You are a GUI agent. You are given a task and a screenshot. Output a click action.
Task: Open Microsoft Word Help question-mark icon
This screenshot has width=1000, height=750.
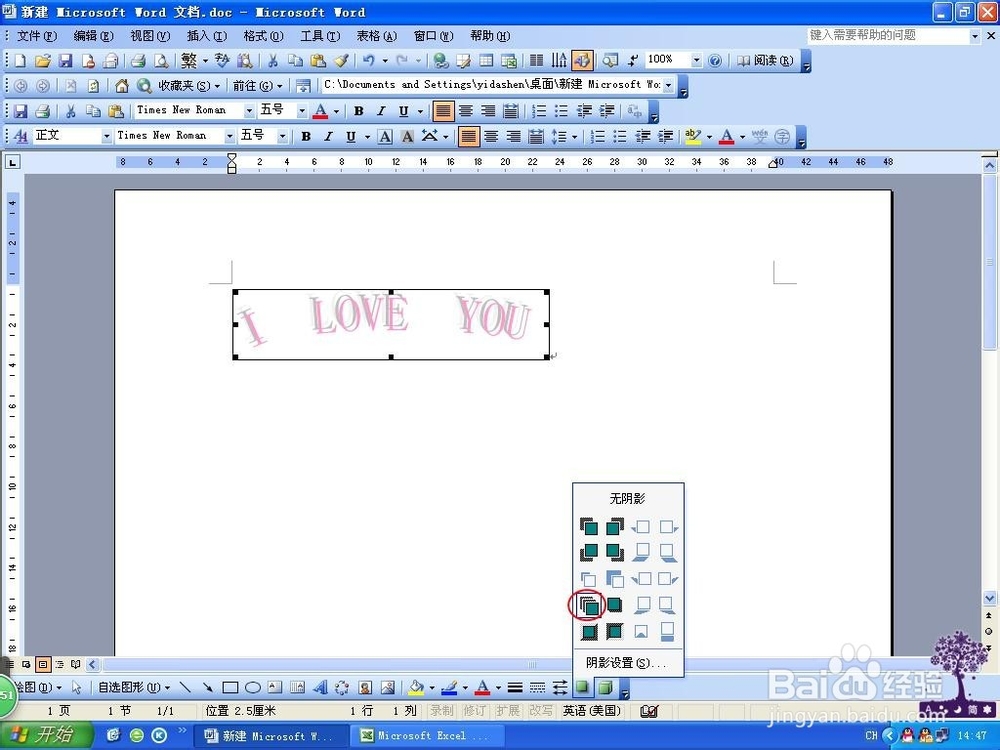pyautogui.click(x=715, y=61)
